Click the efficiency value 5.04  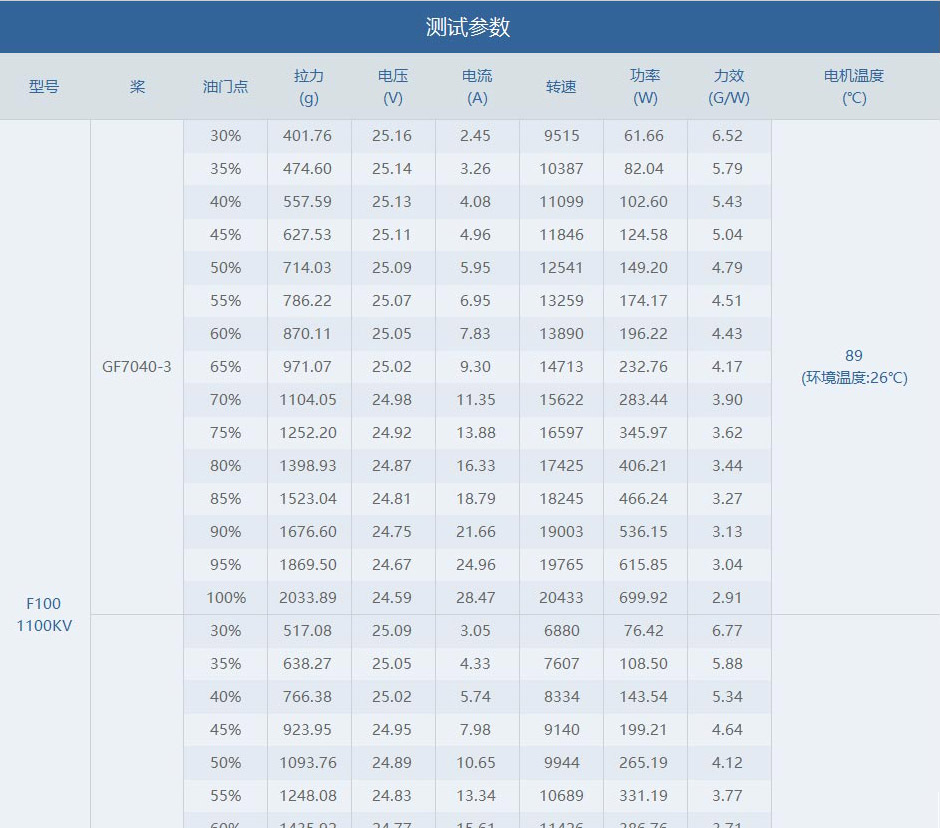click(727, 234)
